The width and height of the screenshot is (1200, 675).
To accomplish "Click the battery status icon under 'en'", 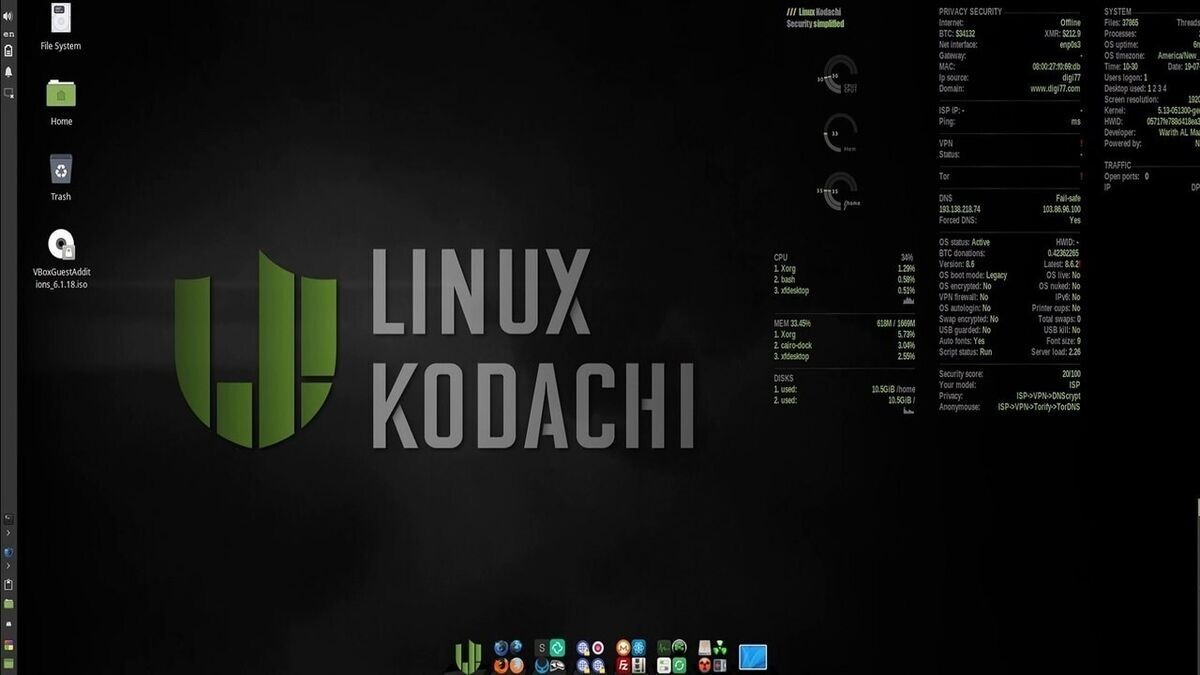I will (8, 50).
